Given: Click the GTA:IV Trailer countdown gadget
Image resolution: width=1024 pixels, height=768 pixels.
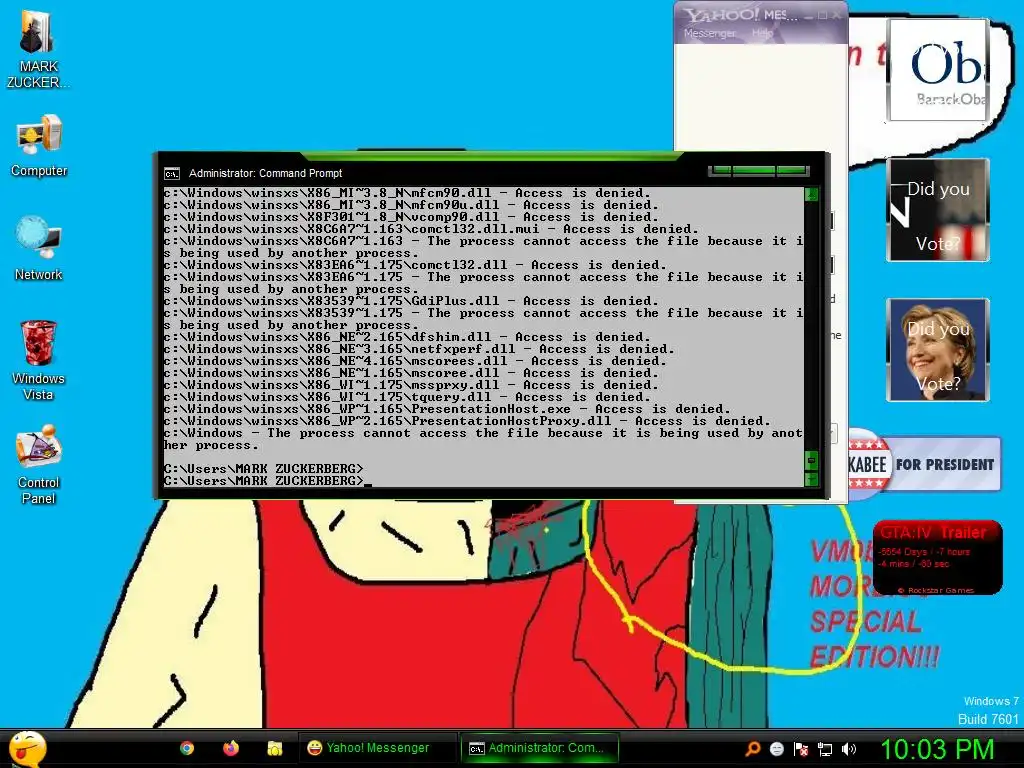Looking at the screenshot, I should pyautogui.click(x=937, y=557).
